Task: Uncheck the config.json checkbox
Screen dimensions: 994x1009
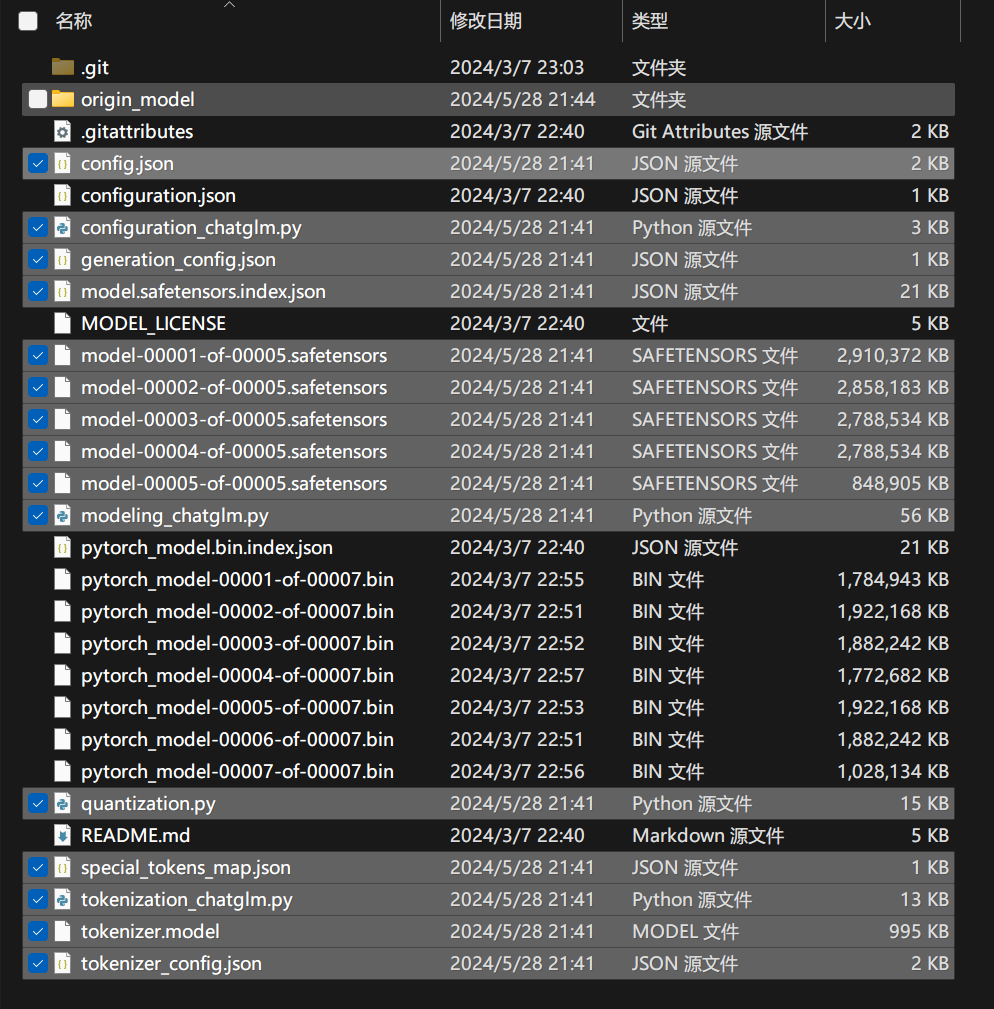Action: click(x=38, y=163)
